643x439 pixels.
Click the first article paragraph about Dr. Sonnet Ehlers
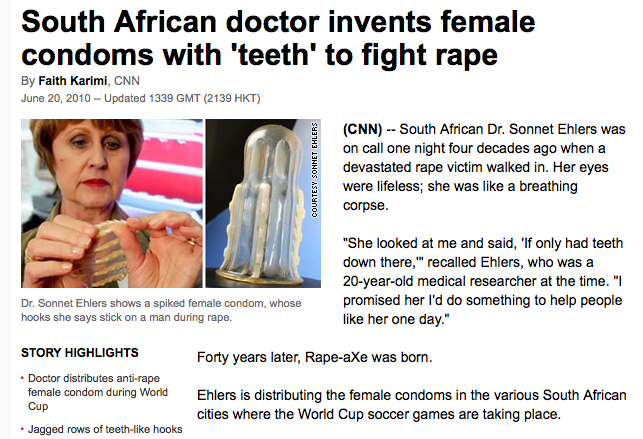point(484,167)
